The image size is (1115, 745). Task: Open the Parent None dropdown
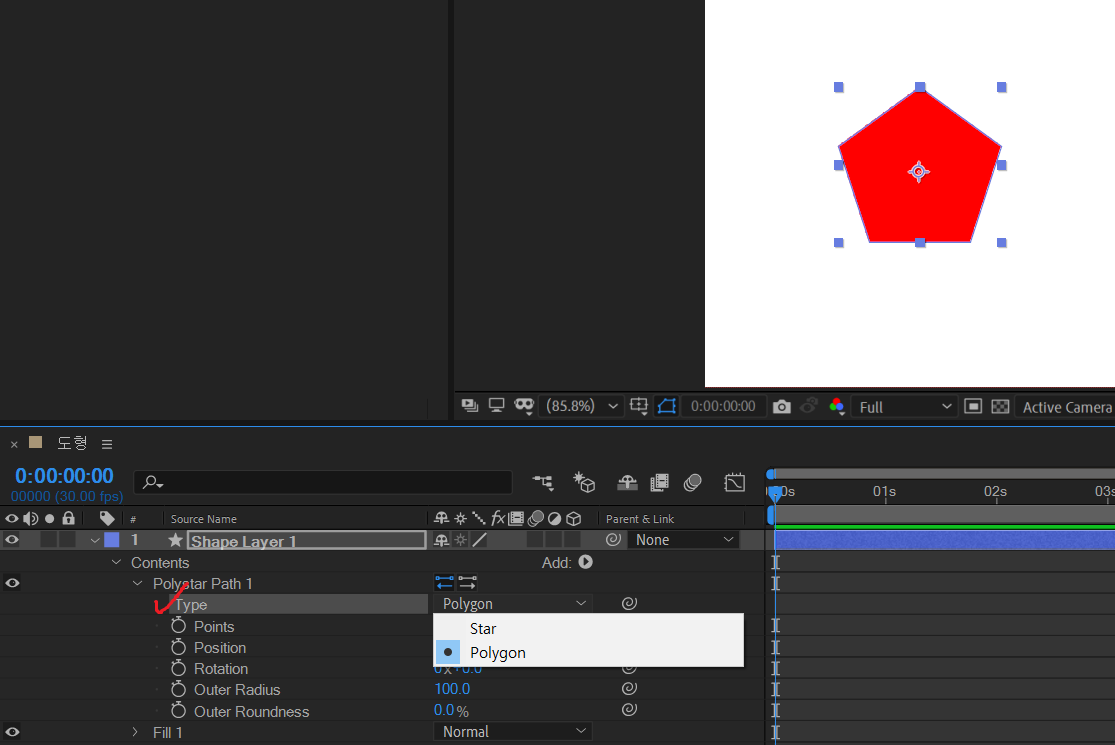(x=683, y=540)
